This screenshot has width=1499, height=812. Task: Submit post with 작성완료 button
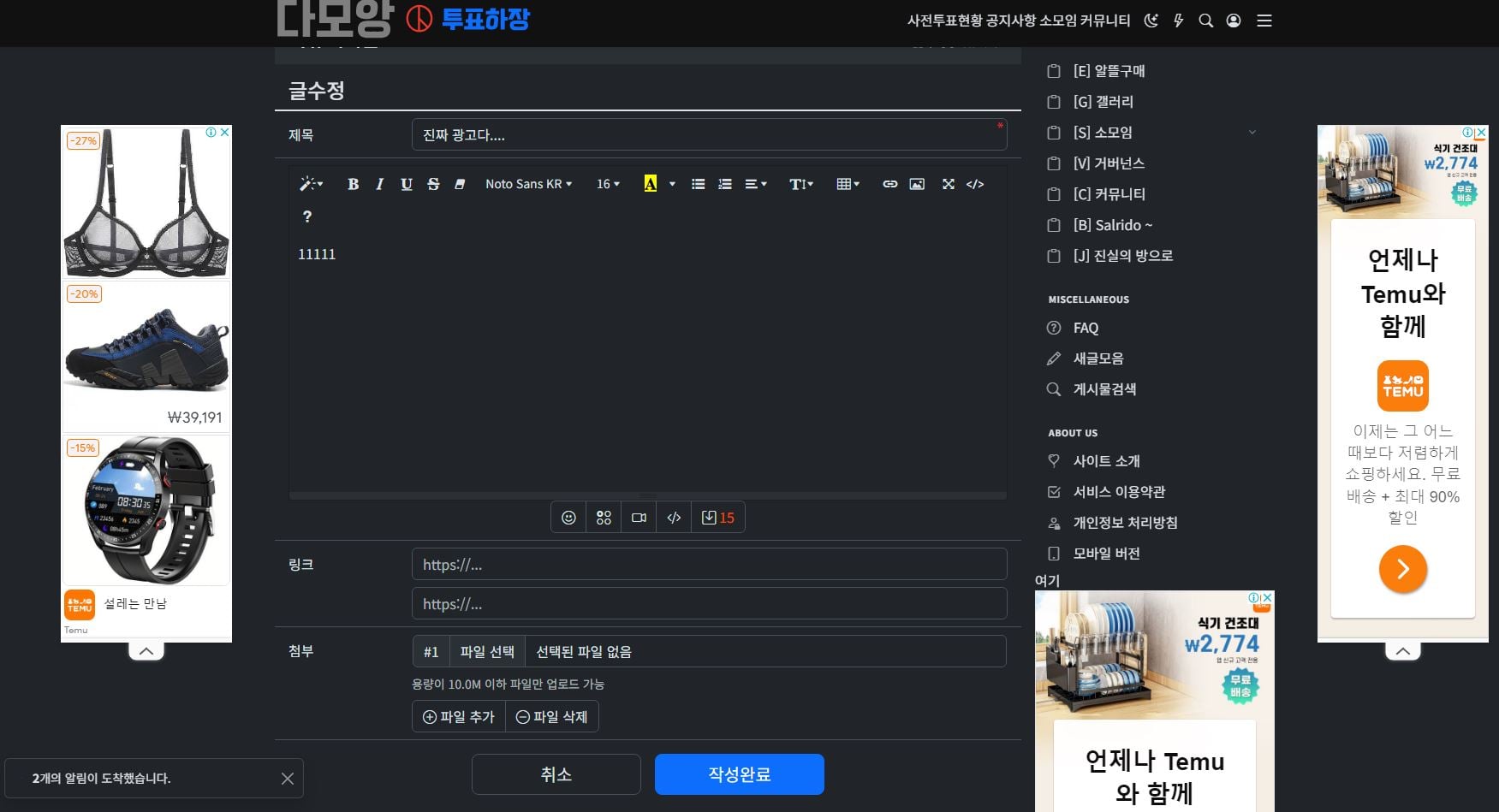(740, 774)
